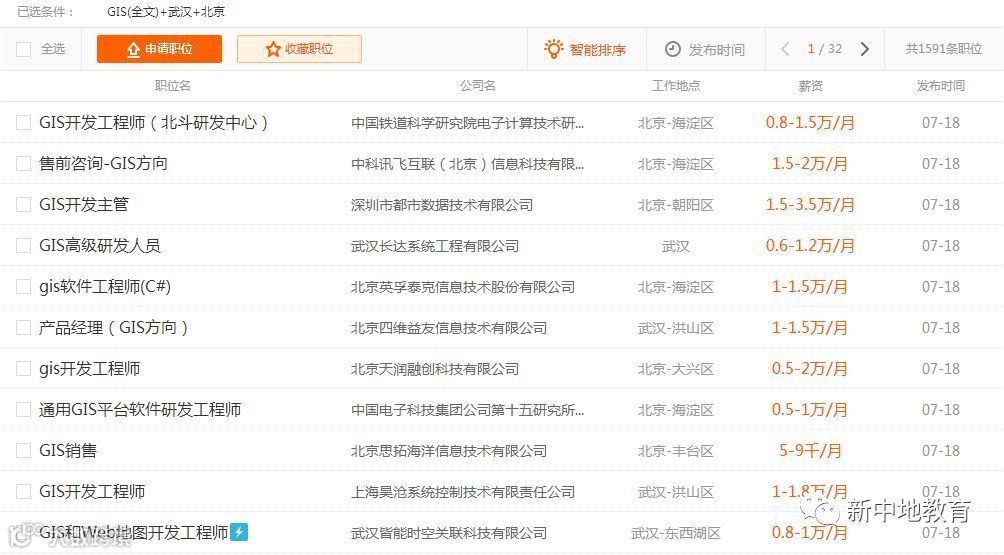Check the box for 售前咨询-GIS方向

tap(24, 163)
